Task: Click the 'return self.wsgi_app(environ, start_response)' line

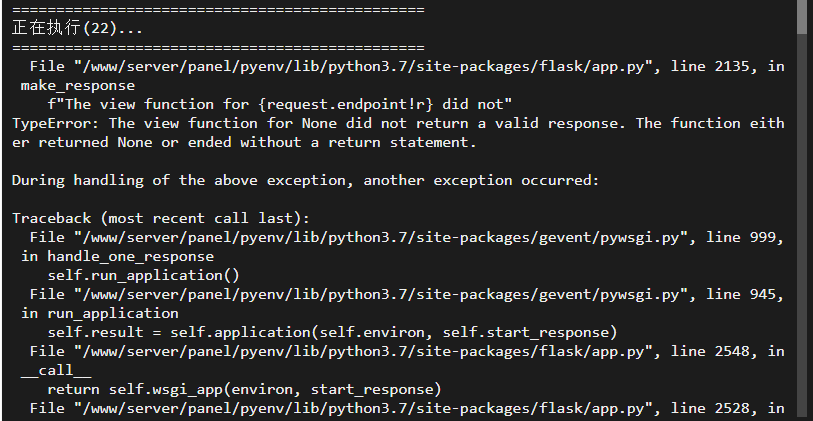Action: (x=244, y=389)
